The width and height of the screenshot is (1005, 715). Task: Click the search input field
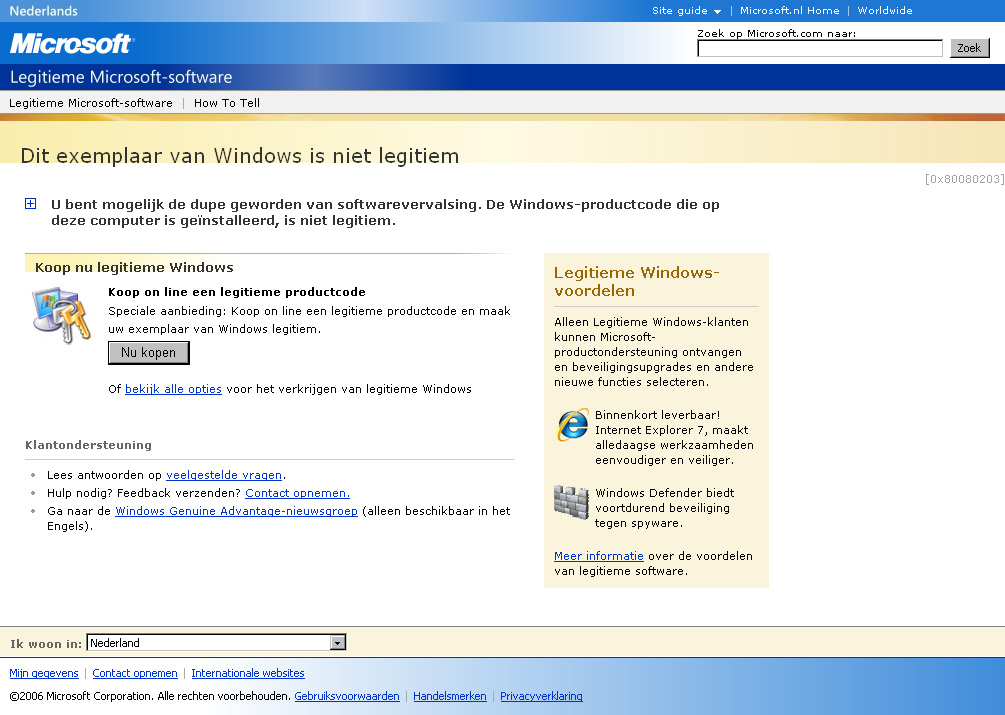(x=820, y=48)
